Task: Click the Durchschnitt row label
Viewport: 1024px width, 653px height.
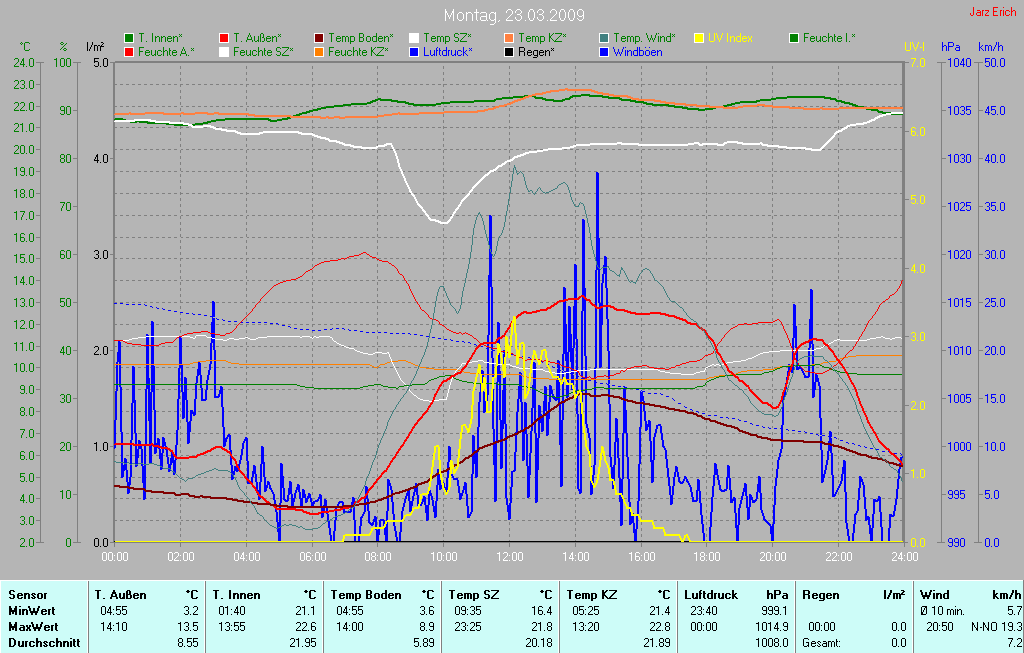Action: 44,643
